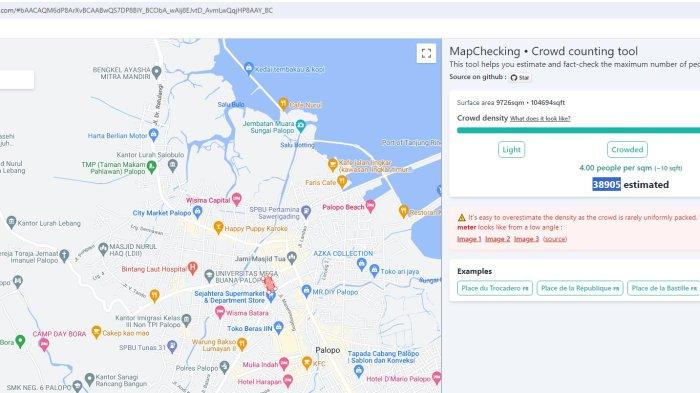This screenshot has height=393, width=700.
Task: Click the Salu Bulo water label
Action: coord(231,105)
